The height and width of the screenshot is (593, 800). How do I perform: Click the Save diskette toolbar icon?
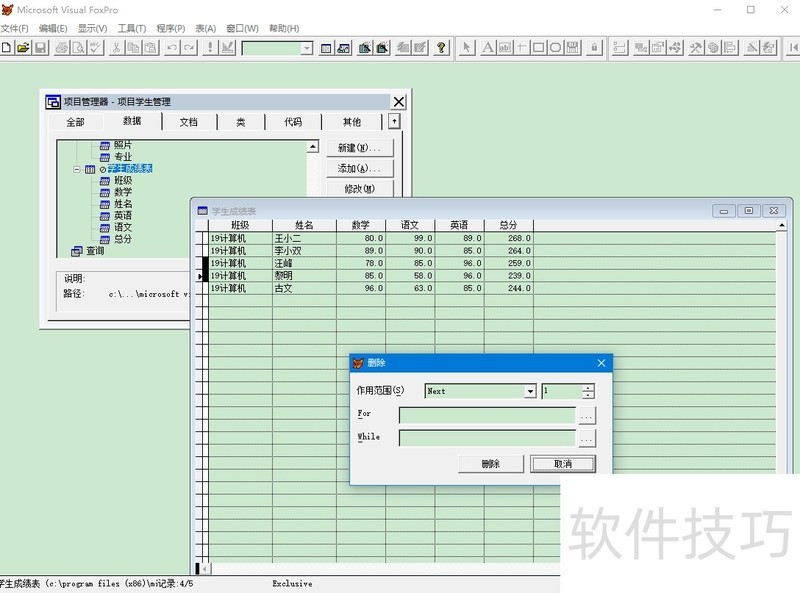[x=40, y=48]
